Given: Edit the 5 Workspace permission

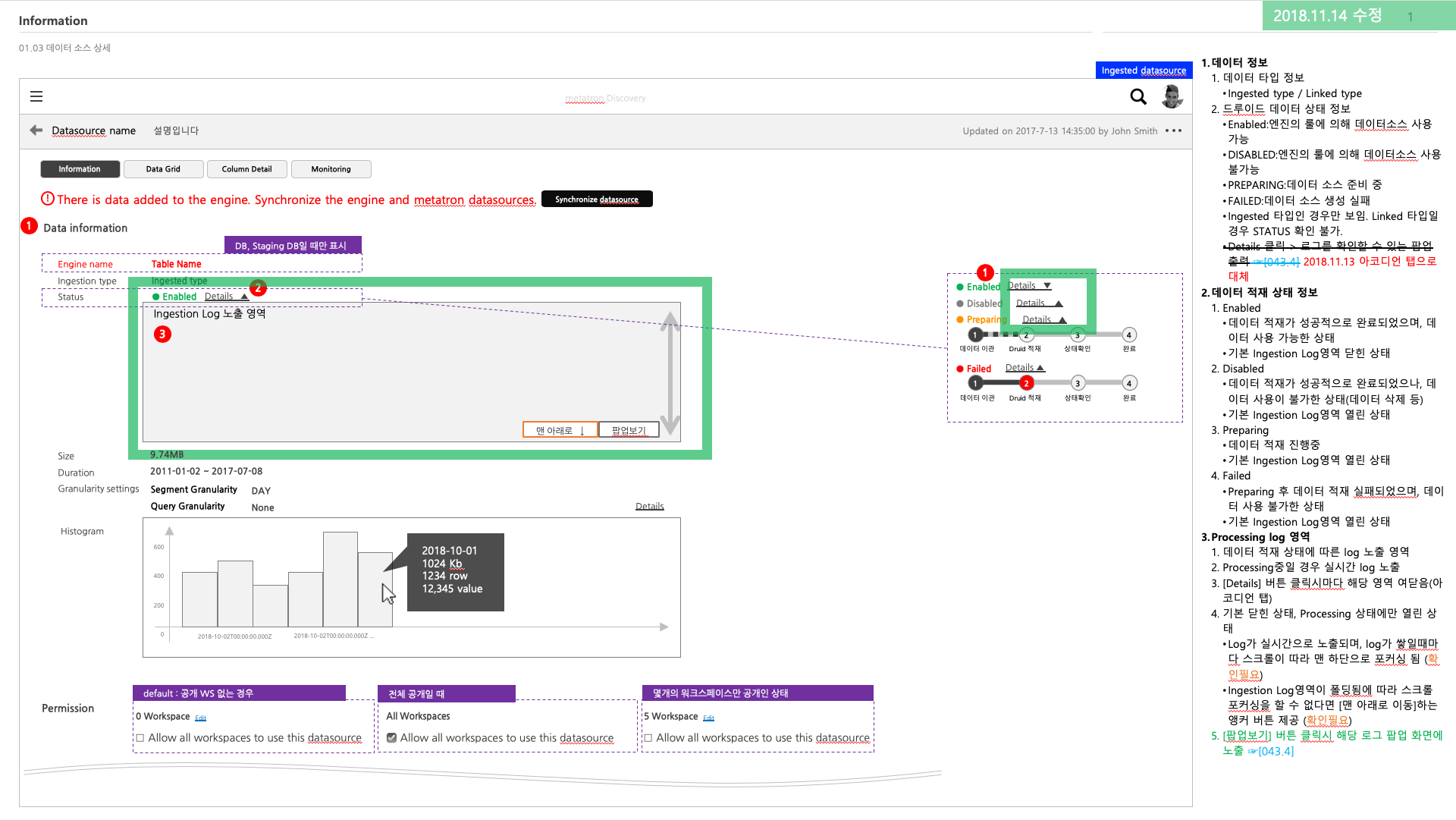Looking at the screenshot, I should tap(708, 718).
